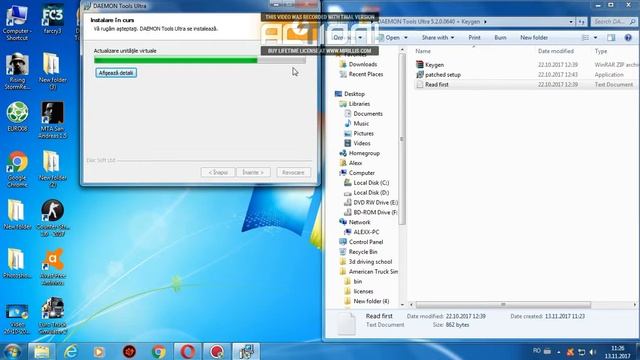This screenshot has height=360, width=640.
Task: Open the Change view options dropdown arrow
Action: point(596,38)
